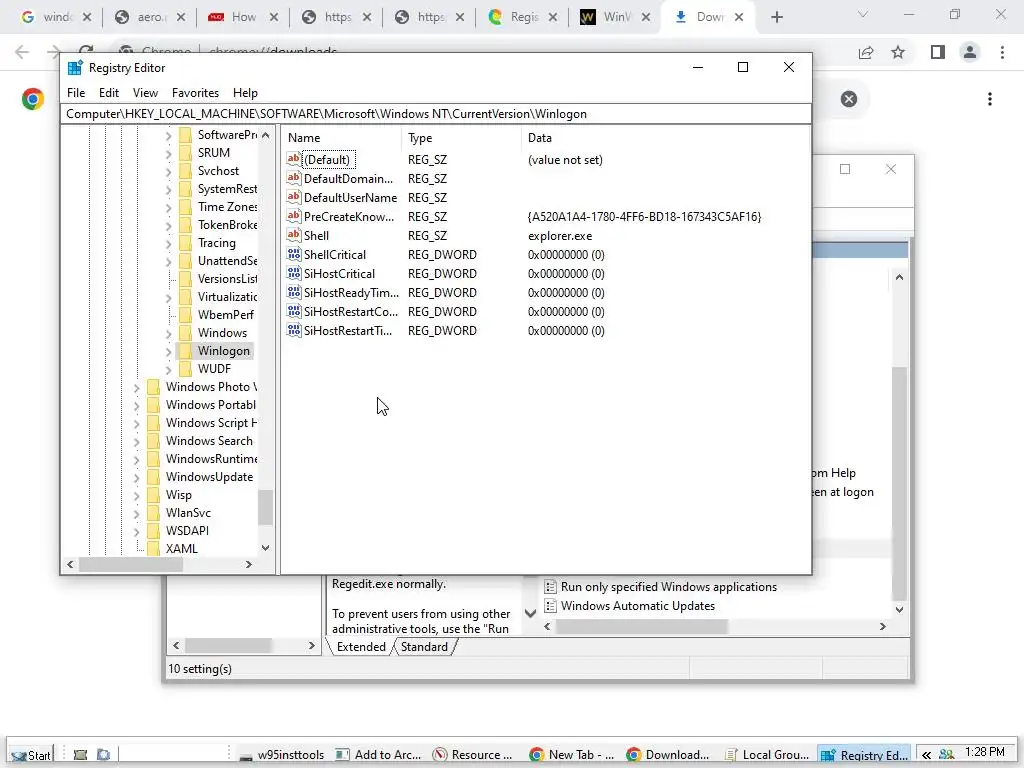The height and width of the screenshot is (768, 1024).
Task: Click the Wisp folder icon
Action: 153,495
